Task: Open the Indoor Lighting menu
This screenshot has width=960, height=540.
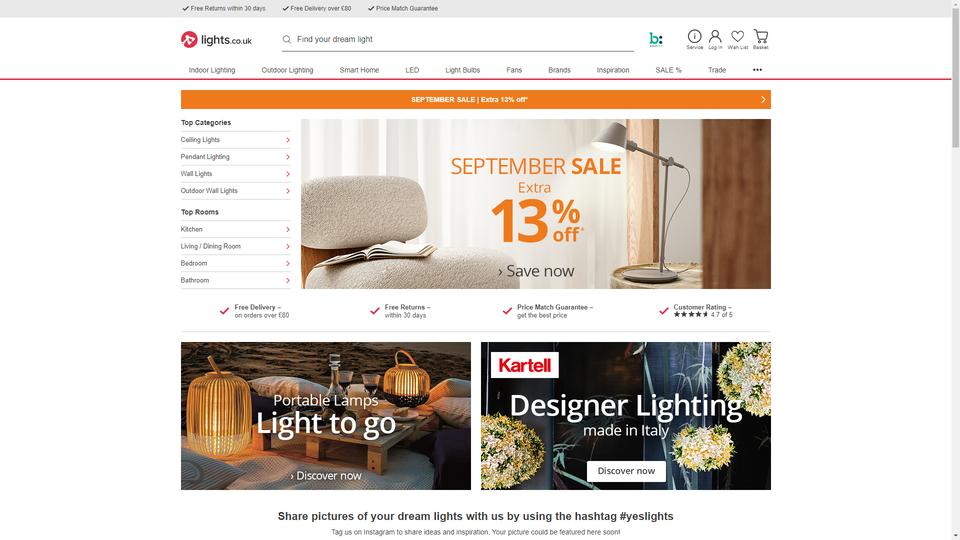Action: coord(212,70)
